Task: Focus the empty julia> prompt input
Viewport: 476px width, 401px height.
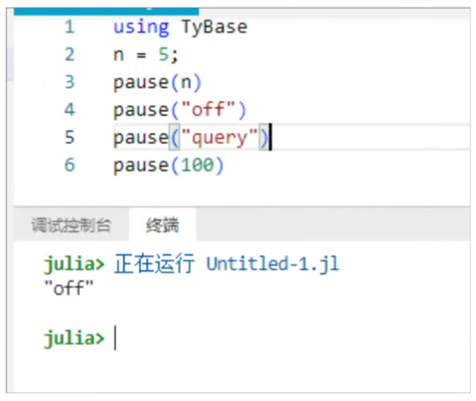Action: tap(115, 338)
